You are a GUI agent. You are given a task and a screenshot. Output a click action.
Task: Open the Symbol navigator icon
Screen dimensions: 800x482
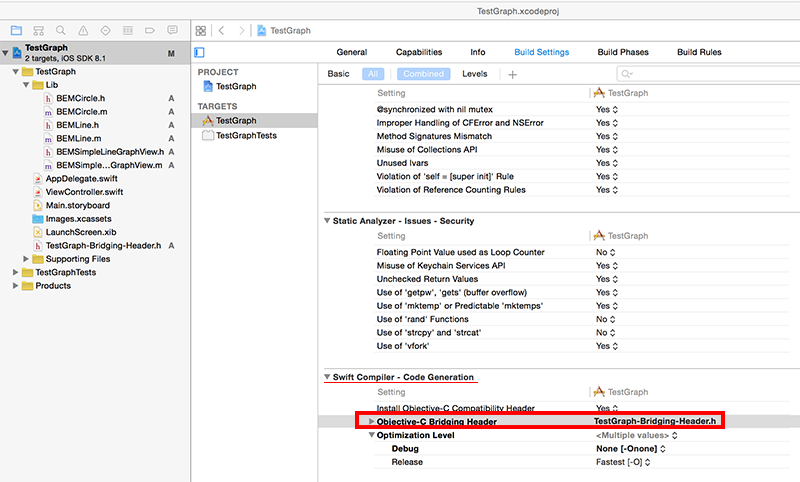[x=38, y=31]
